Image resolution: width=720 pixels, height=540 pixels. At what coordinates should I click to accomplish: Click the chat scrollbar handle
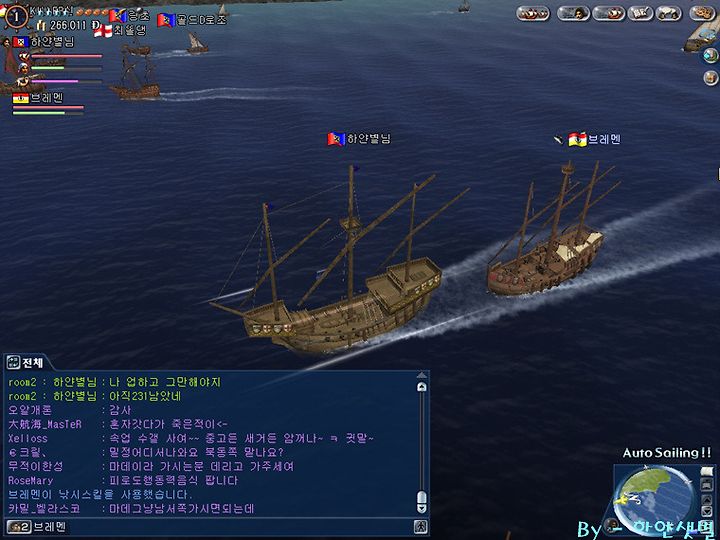click(x=421, y=499)
